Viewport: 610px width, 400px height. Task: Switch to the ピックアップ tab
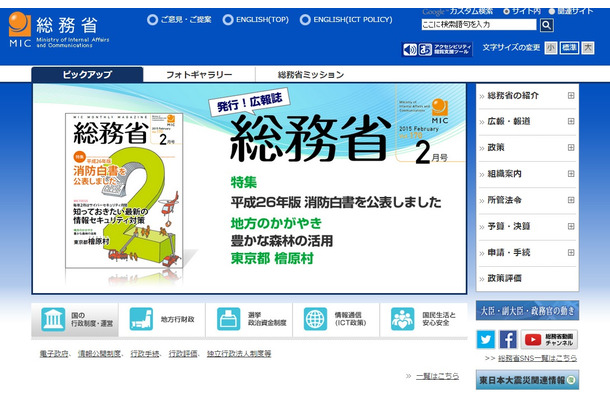tap(87, 74)
